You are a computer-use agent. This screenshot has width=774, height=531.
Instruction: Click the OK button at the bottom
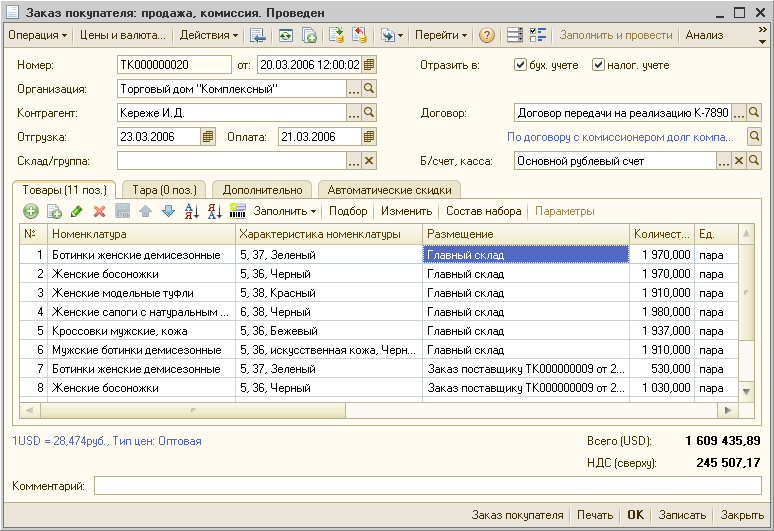(x=635, y=515)
